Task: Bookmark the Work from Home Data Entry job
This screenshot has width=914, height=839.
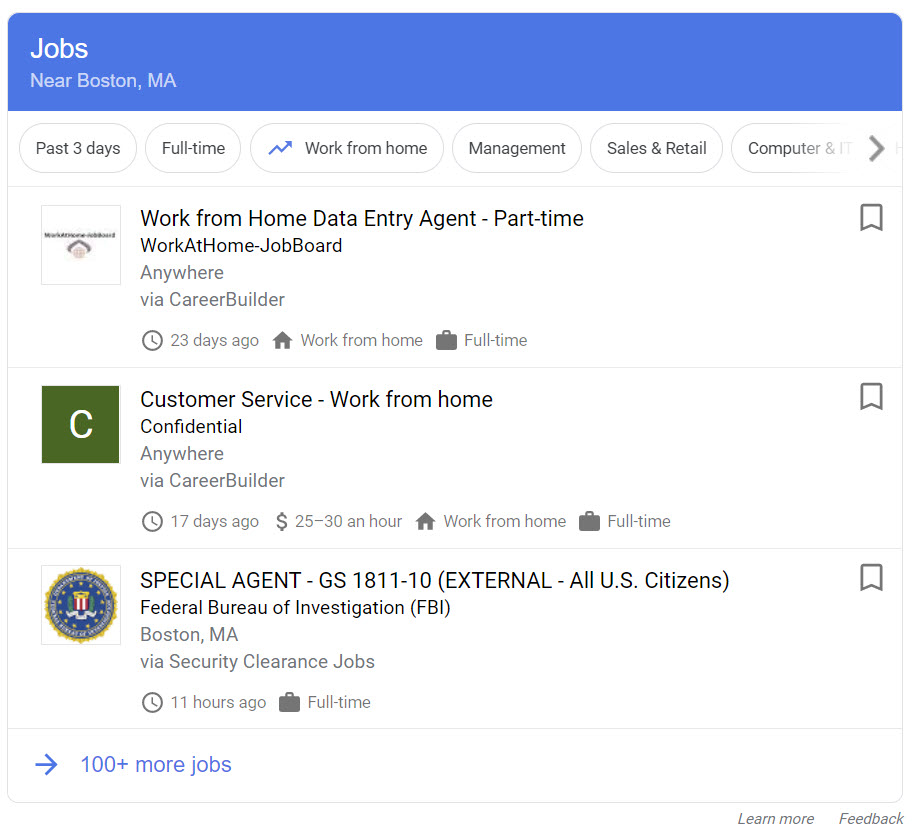Action: coord(871,218)
